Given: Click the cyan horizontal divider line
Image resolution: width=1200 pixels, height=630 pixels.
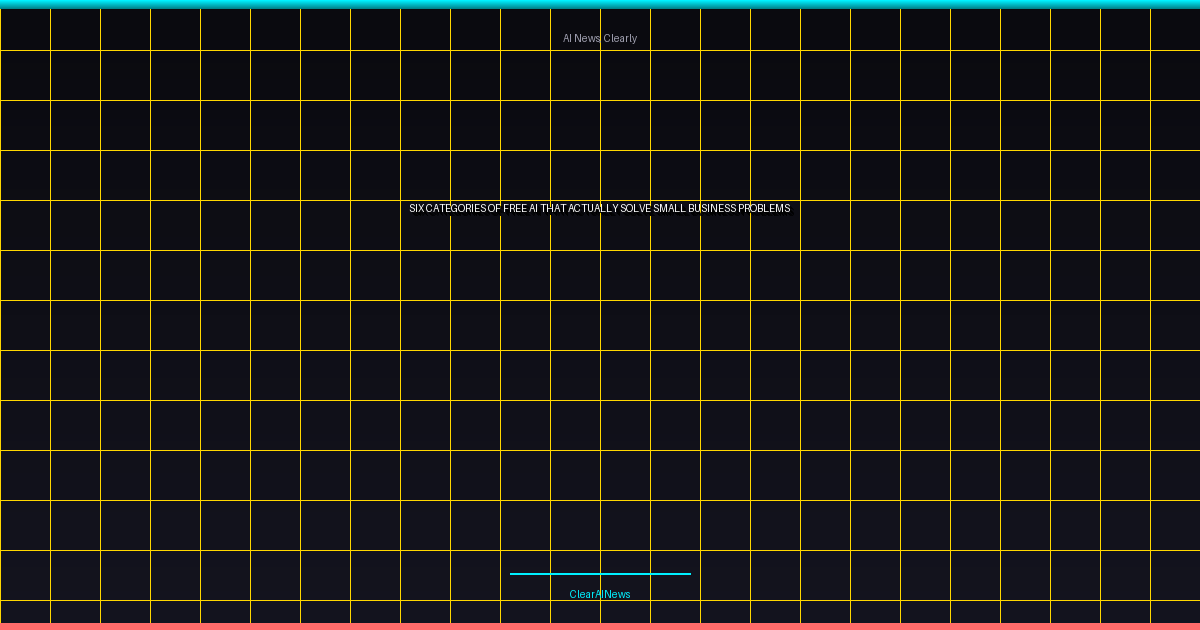Looking at the screenshot, I should coord(600,574).
